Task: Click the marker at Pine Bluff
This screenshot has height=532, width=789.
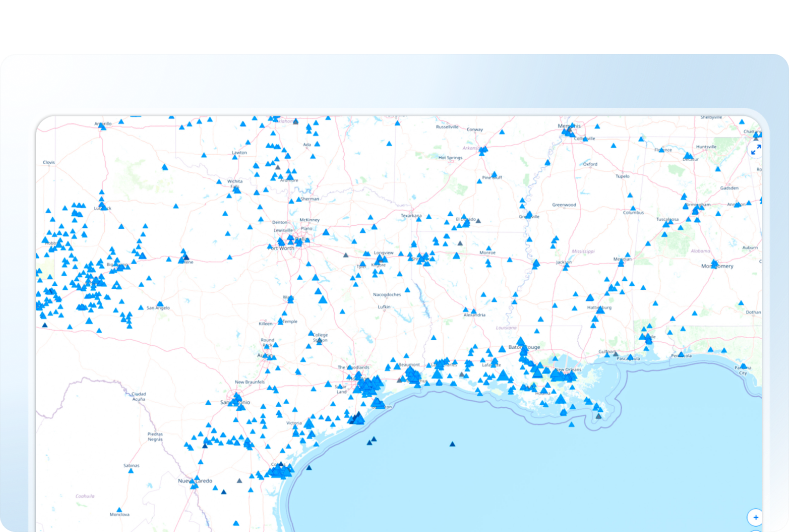Action: point(493,173)
